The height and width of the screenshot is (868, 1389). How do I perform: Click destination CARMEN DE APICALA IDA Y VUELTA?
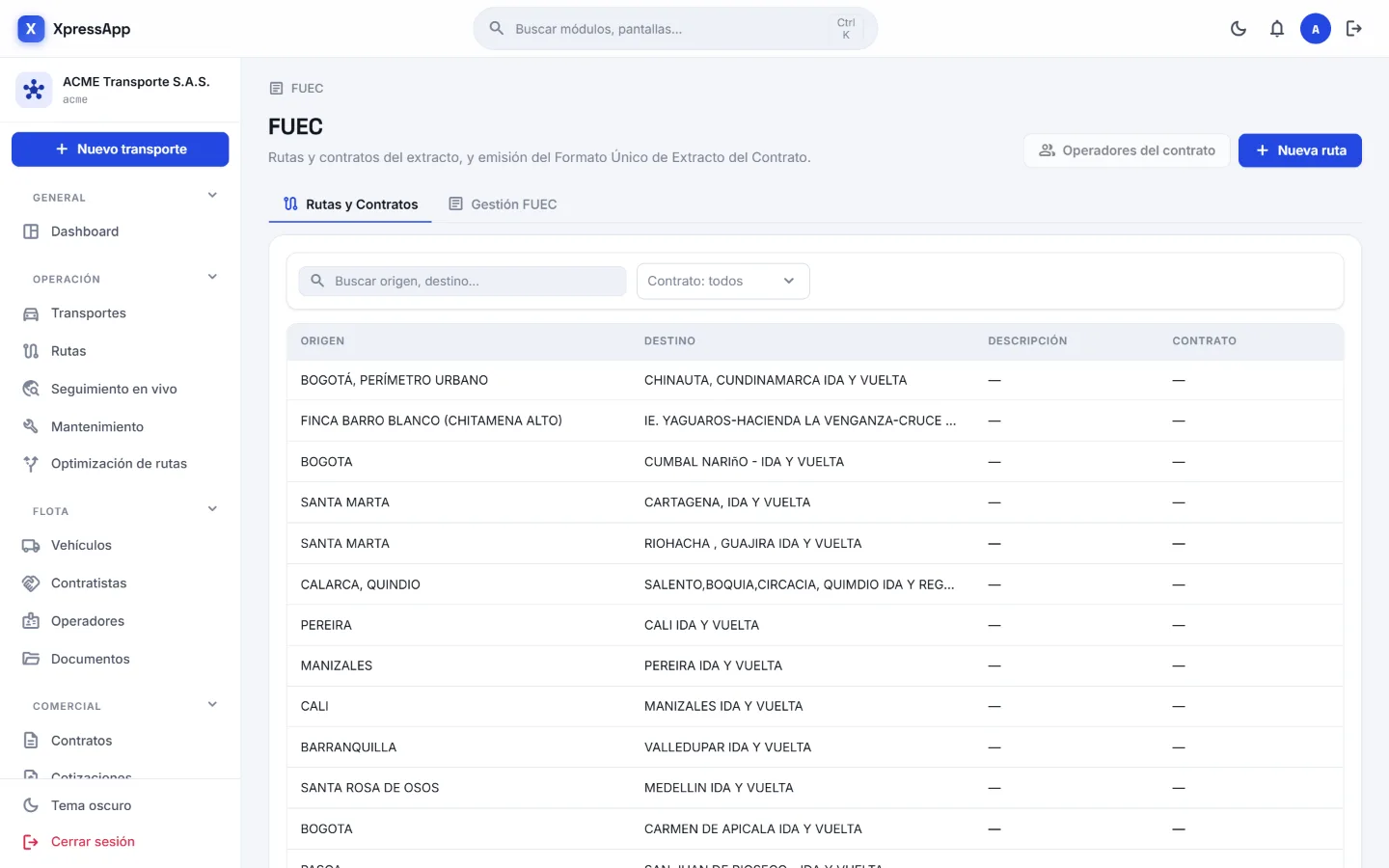[752, 828]
